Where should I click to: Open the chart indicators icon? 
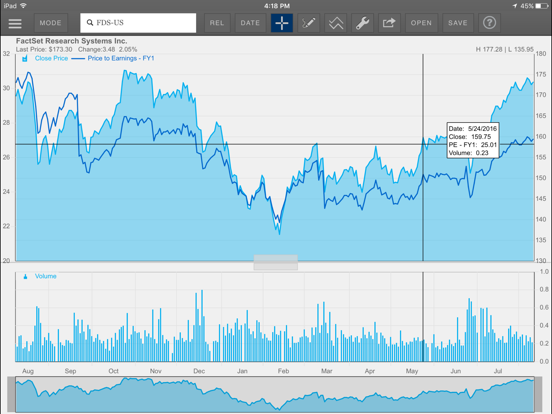pyautogui.click(x=335, y=23)
